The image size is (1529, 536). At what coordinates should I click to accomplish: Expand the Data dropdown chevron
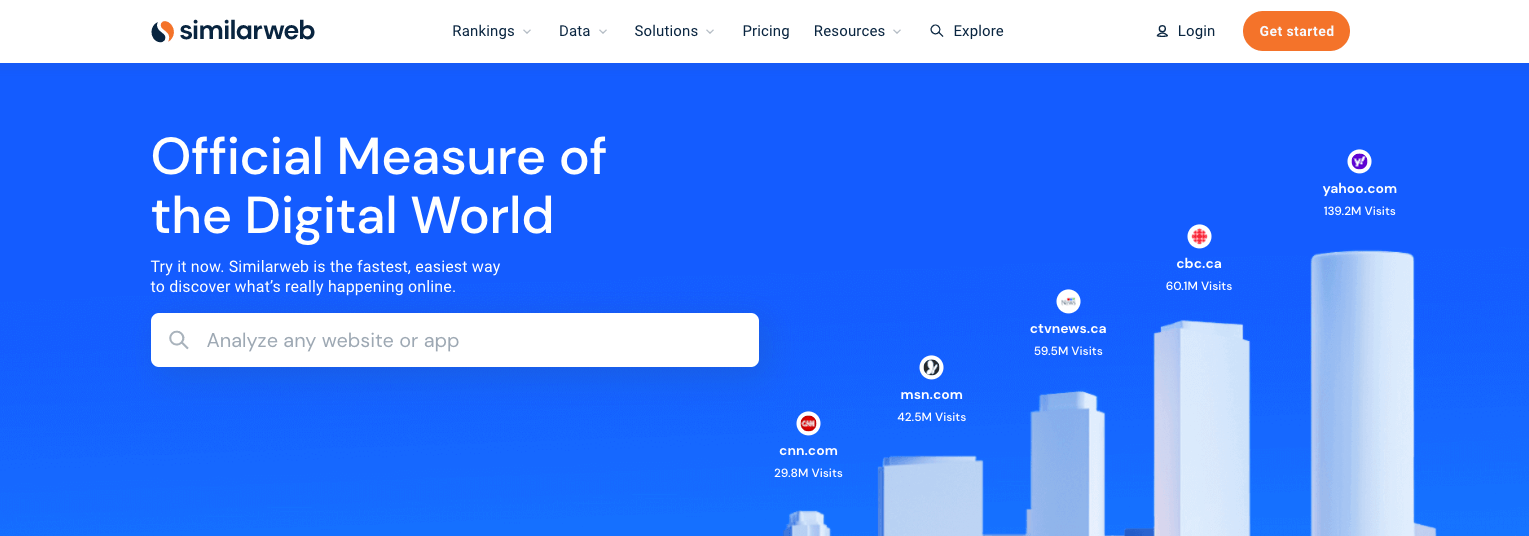coord(603,32)
